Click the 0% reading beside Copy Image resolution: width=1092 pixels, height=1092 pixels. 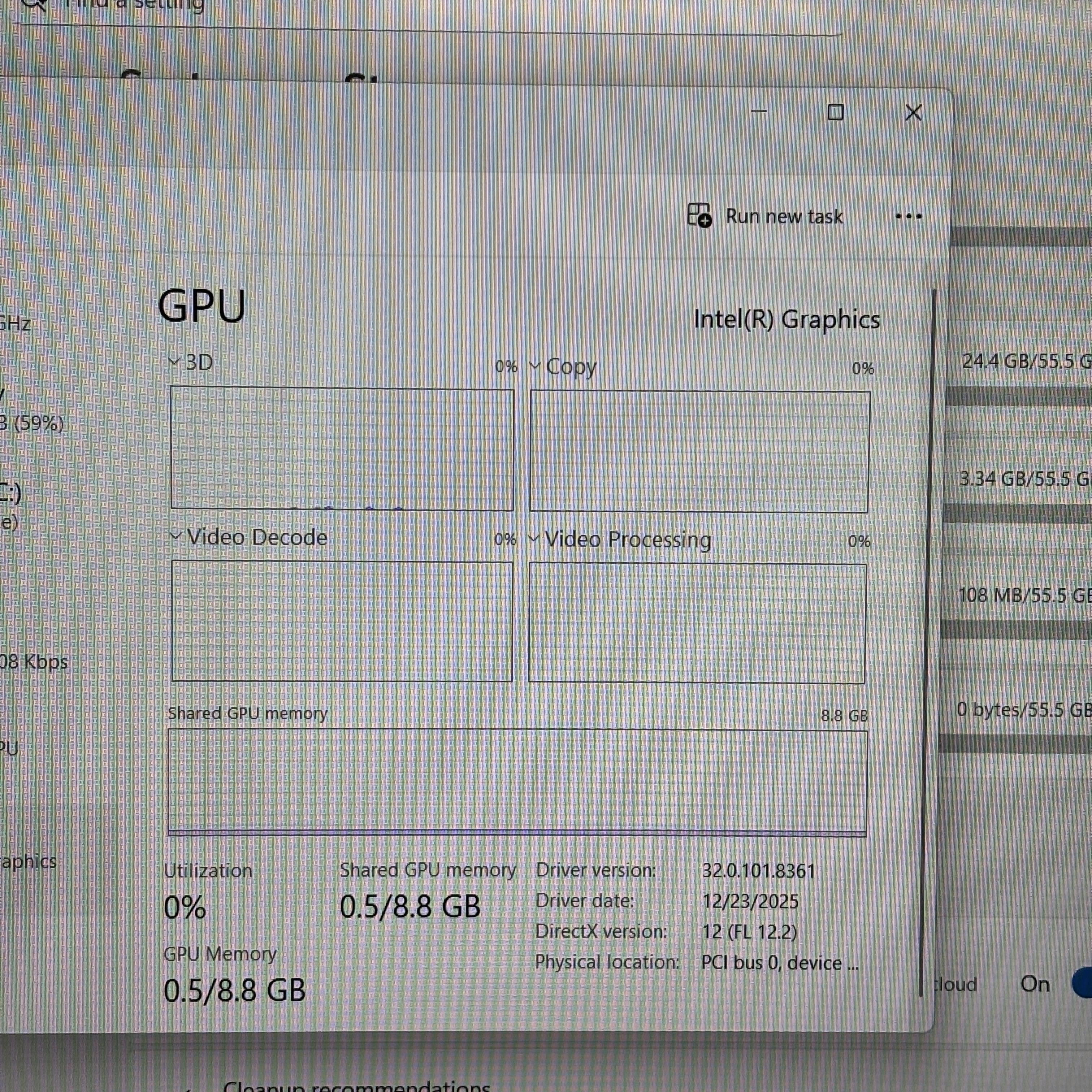click(x=863, y=369)
